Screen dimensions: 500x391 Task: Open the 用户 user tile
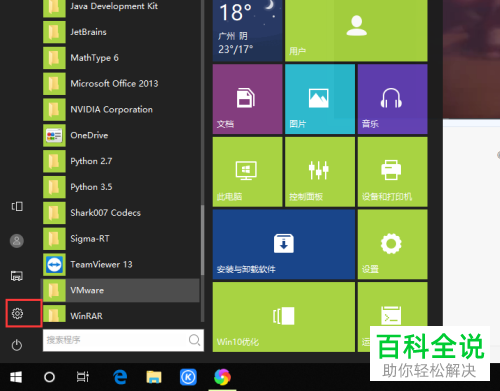click(356, 31)
